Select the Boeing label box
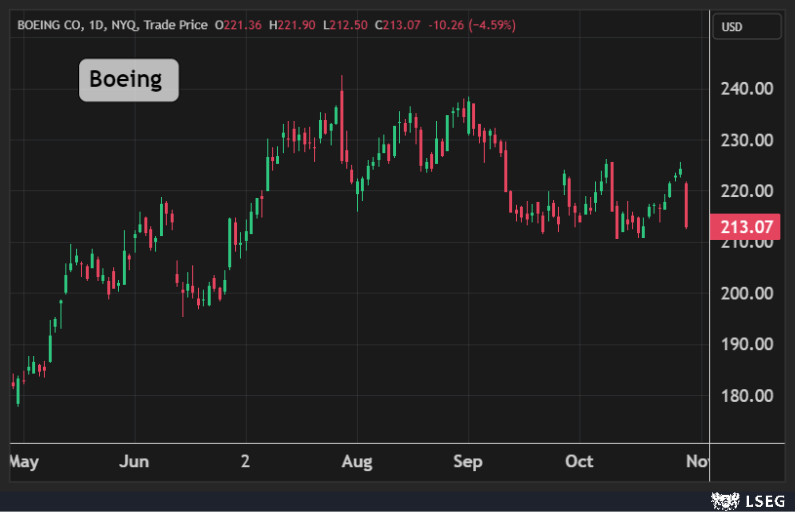 point(128,80)
